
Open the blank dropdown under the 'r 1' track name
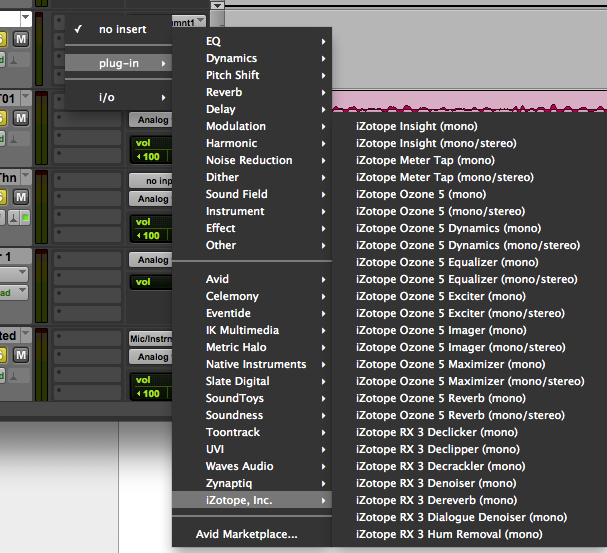pos(14,274)
